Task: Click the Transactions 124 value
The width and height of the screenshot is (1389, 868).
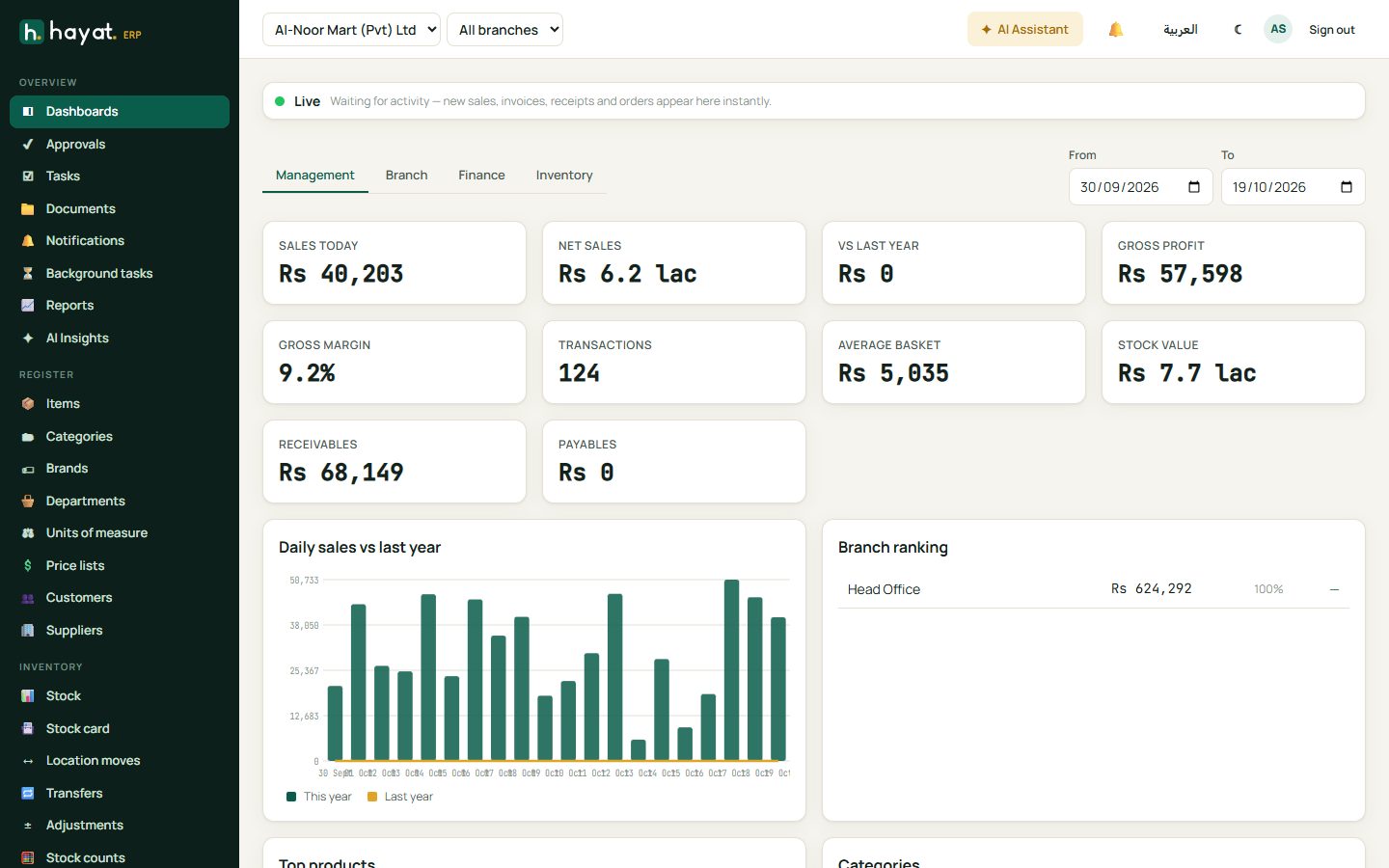Action: [x=579, y=374]
